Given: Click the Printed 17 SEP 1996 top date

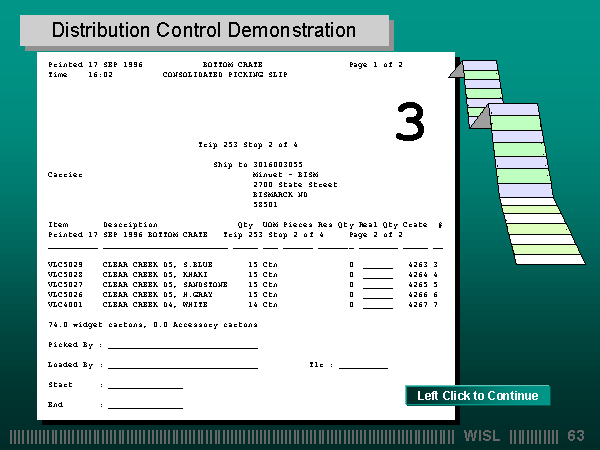Looking at the screenshot, I should (95, 64).
